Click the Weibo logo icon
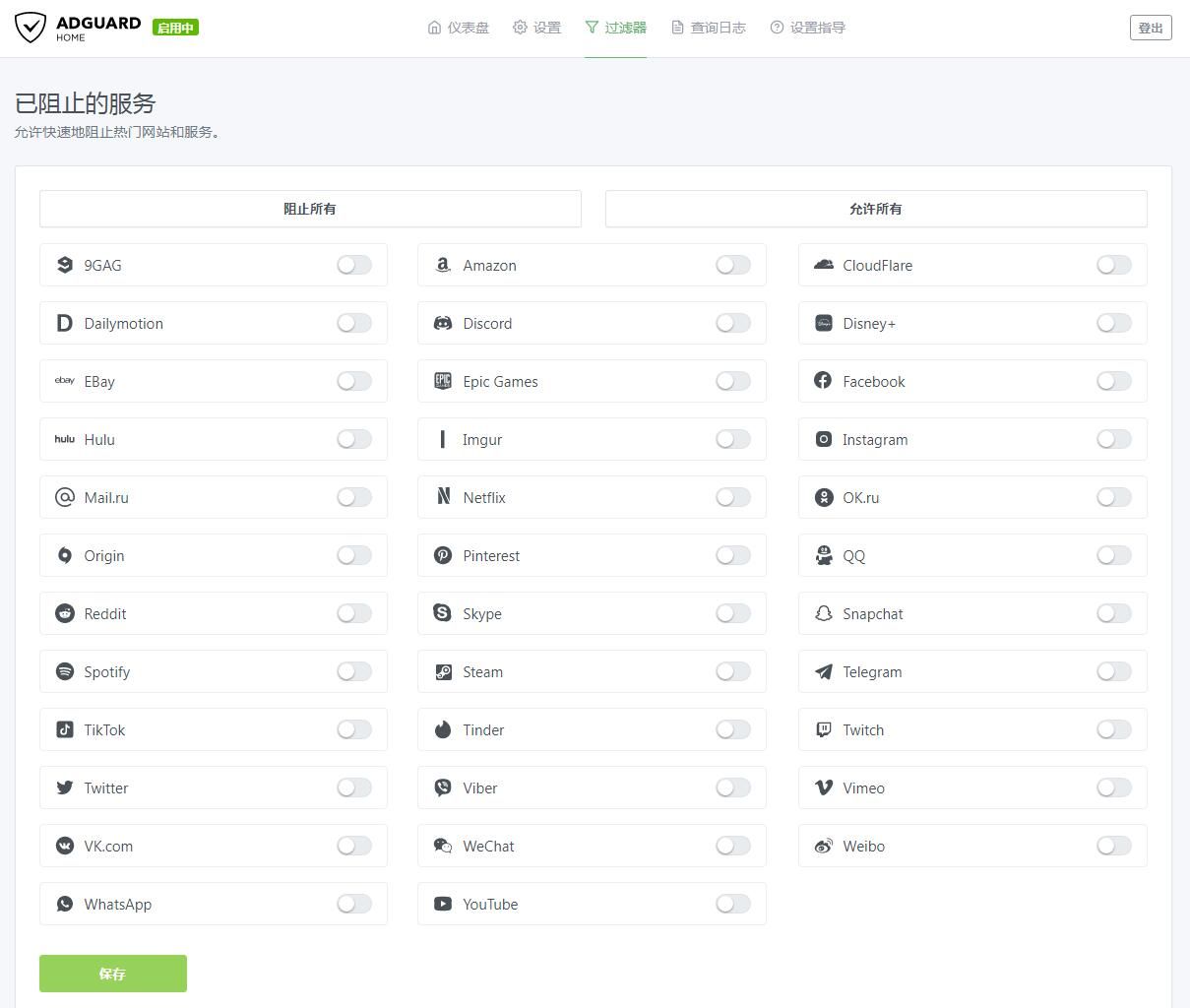The width and height of the screenshot is (1190, 1008). tap(824, 846)
